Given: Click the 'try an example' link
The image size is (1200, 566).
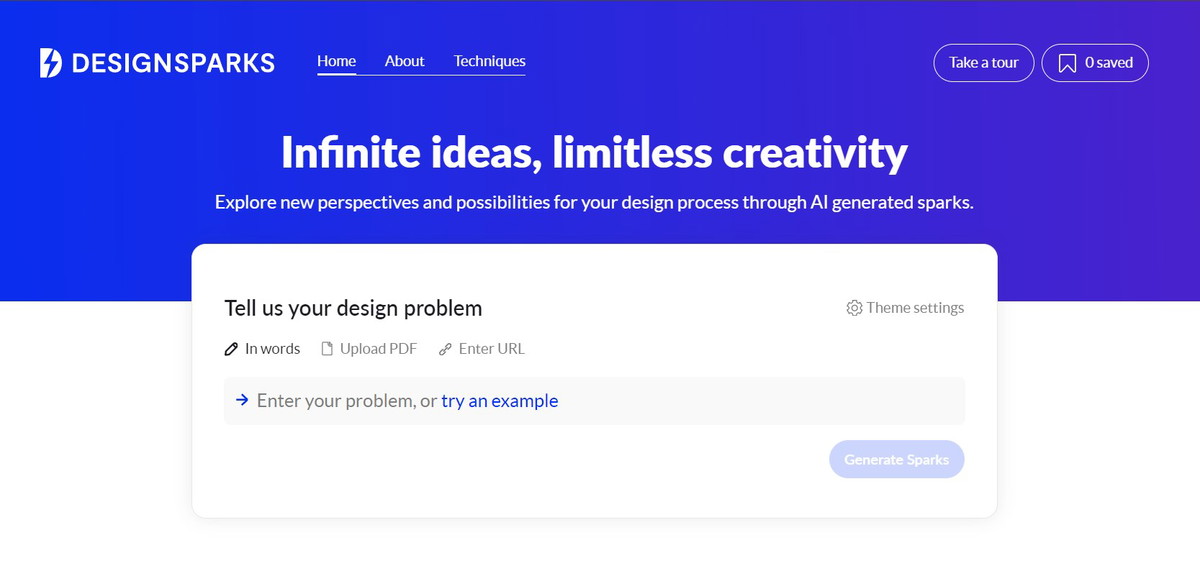Looking at the screenshot, I should (x=500, y=401).
